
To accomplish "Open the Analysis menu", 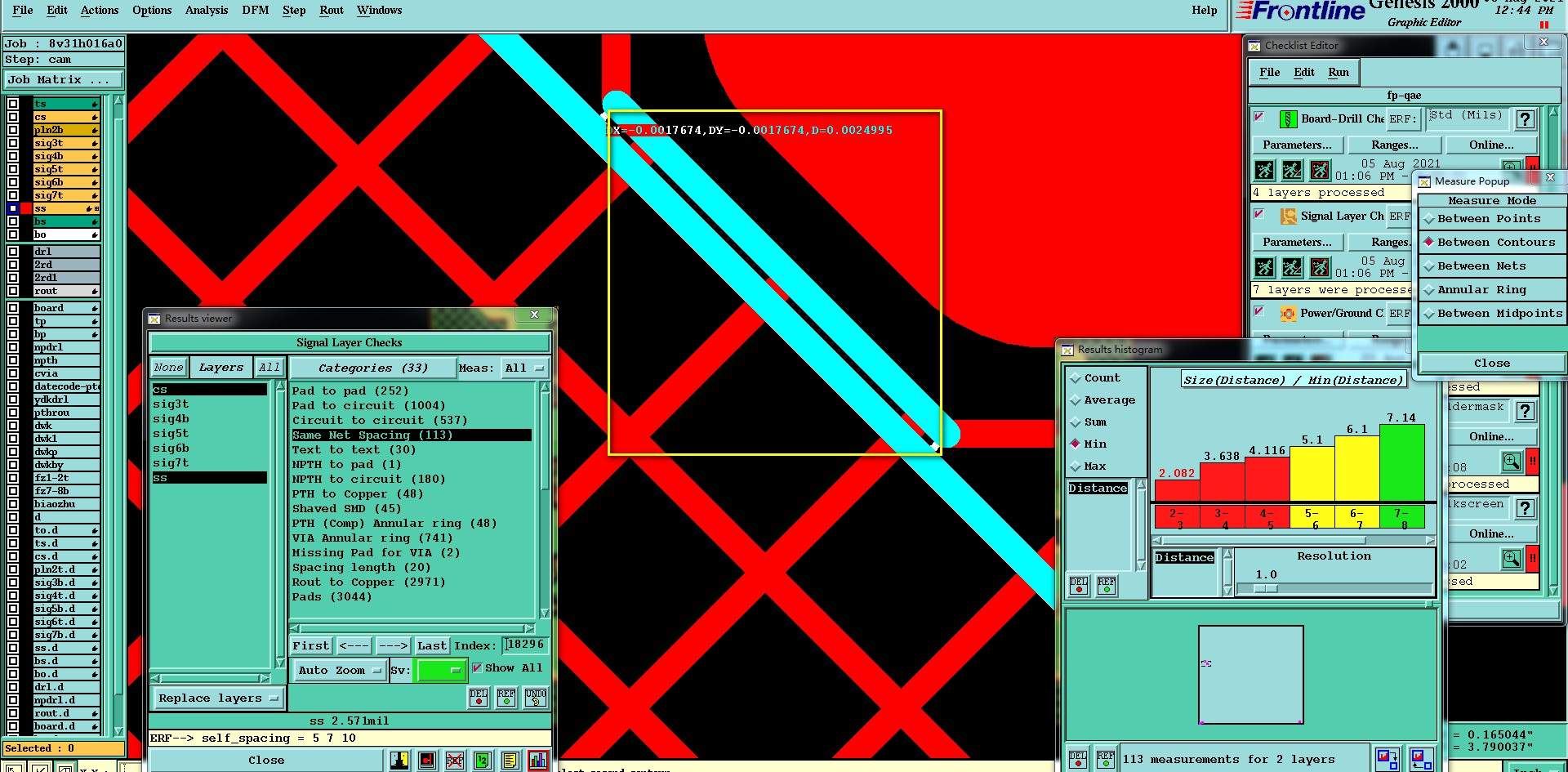I will [x=207, y=11].
